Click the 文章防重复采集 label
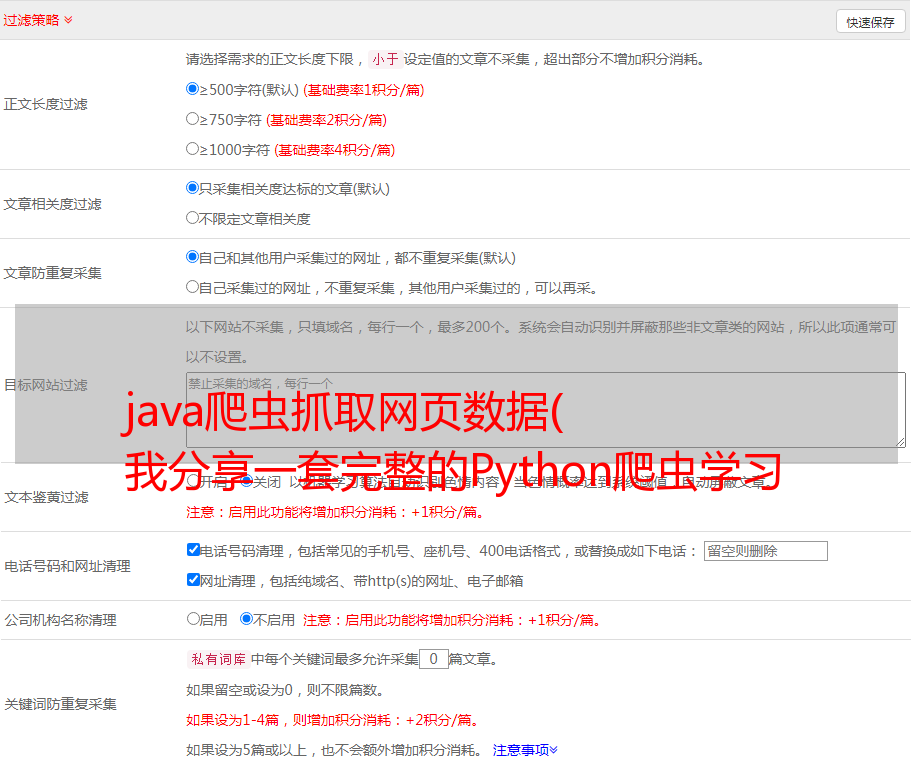Image resolution: width=912 pixels, height=768 pixels. [x=52, y=273]
